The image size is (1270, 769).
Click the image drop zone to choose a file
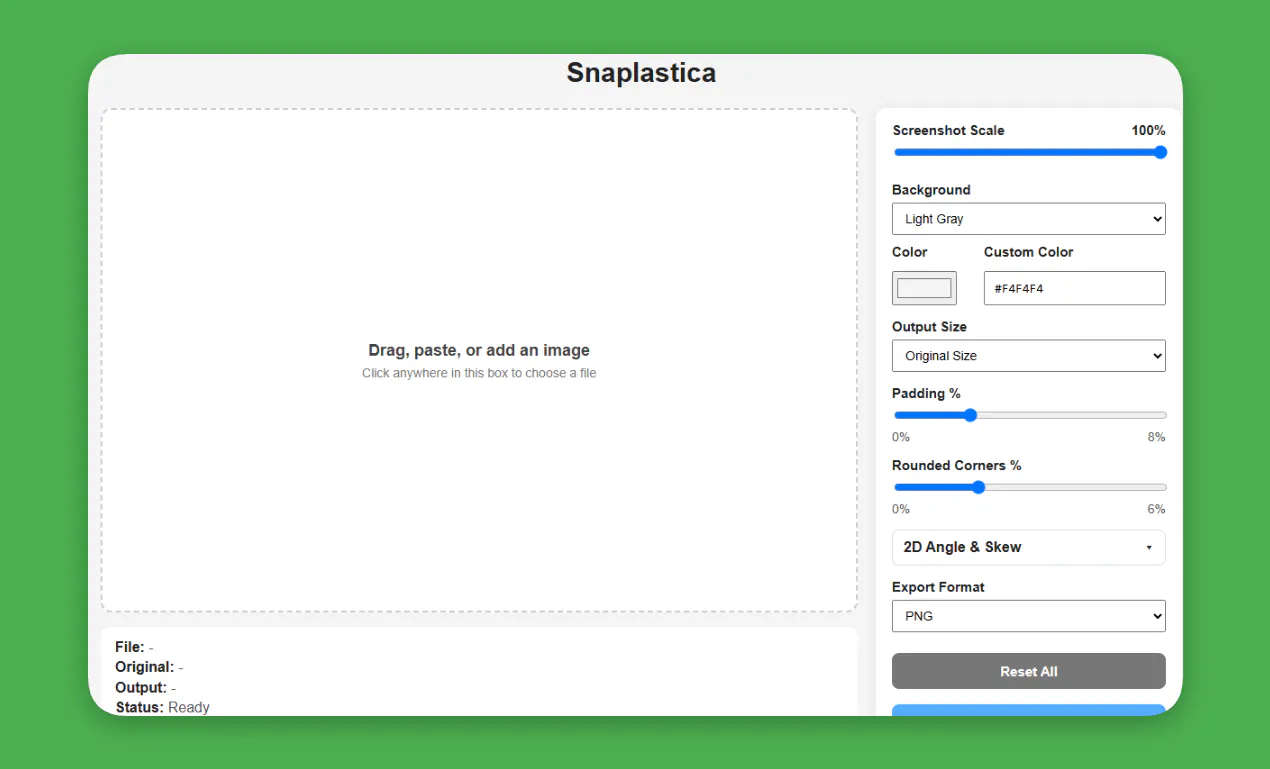[x=479, y=360]
